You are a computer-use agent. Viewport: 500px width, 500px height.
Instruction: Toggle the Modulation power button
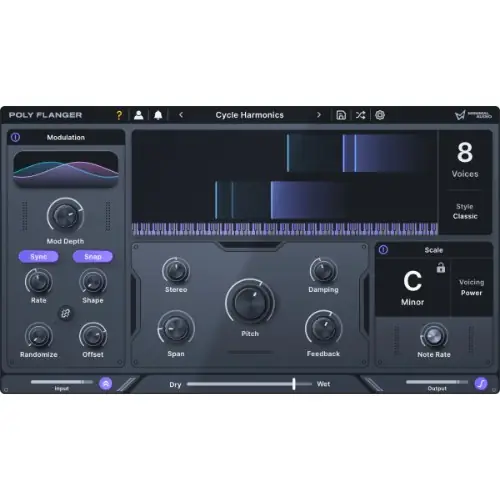(15, 137)
